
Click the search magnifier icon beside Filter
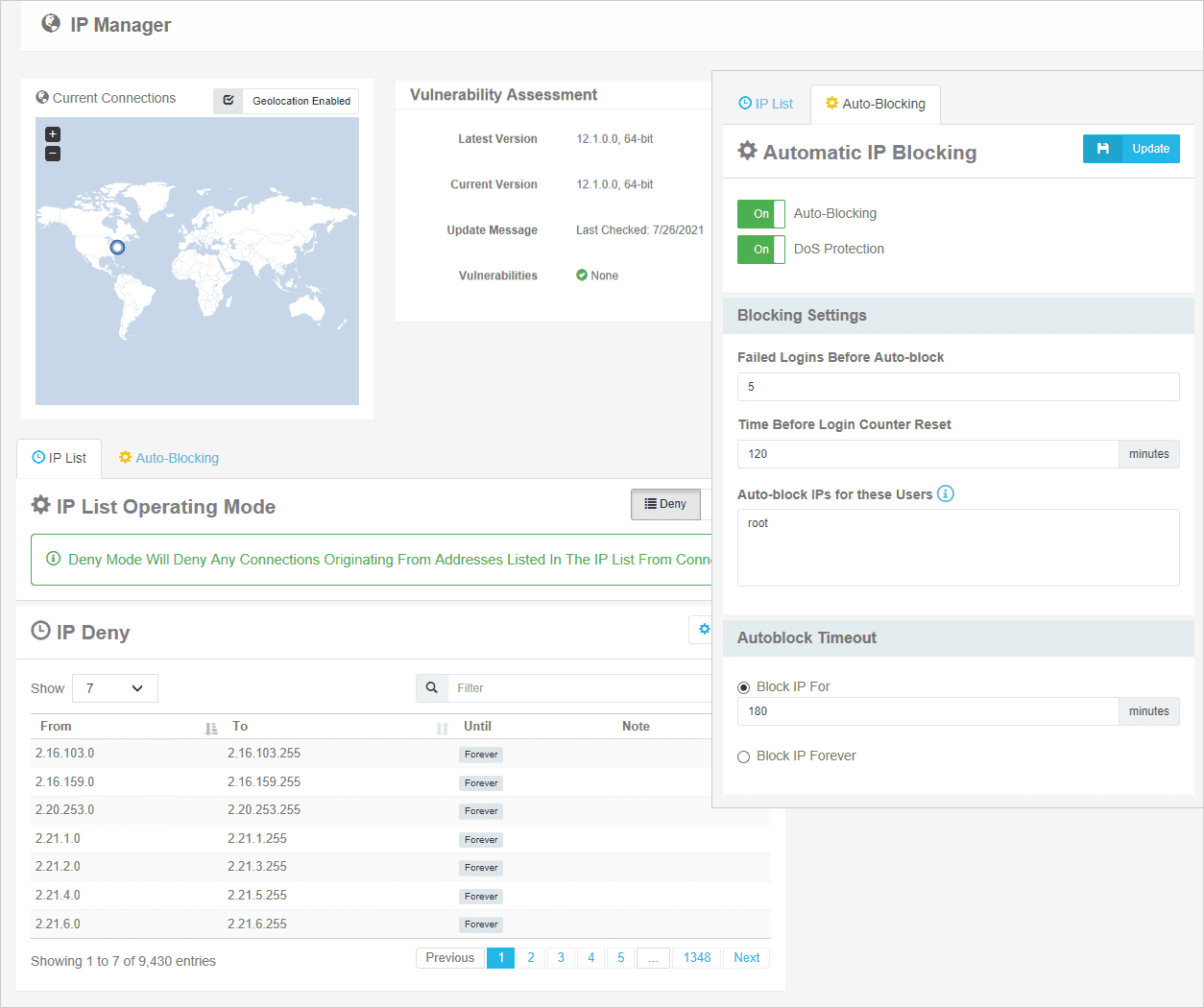coord(432,688)
